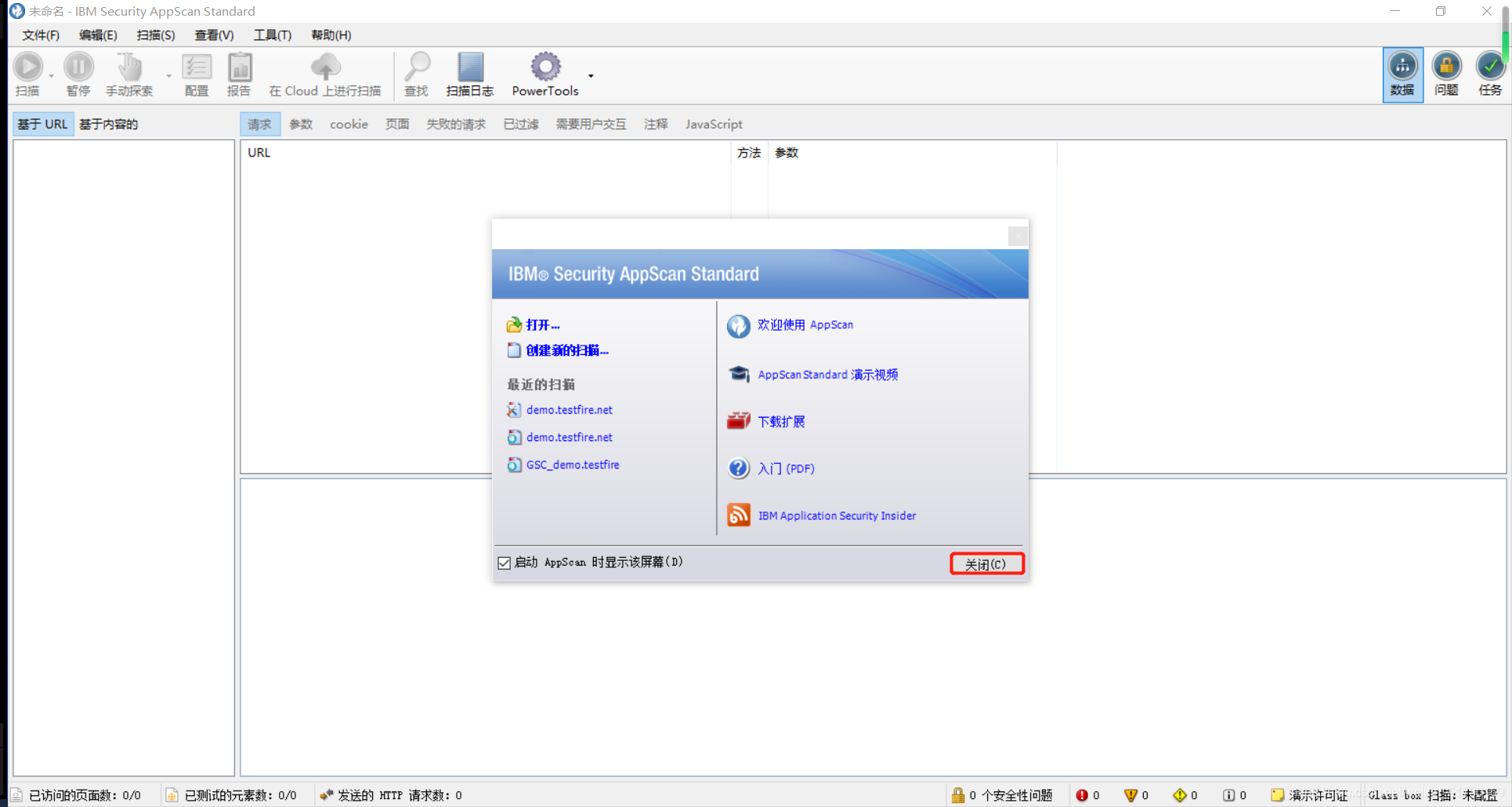
Task: Click the red high severity icon in status bar
Action: coord(1082,795)
